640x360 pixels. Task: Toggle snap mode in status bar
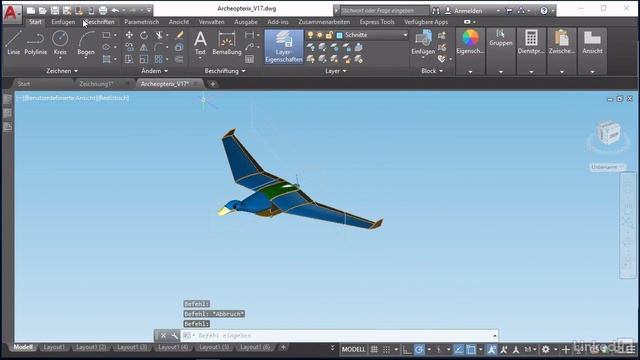tap(386, 349)
